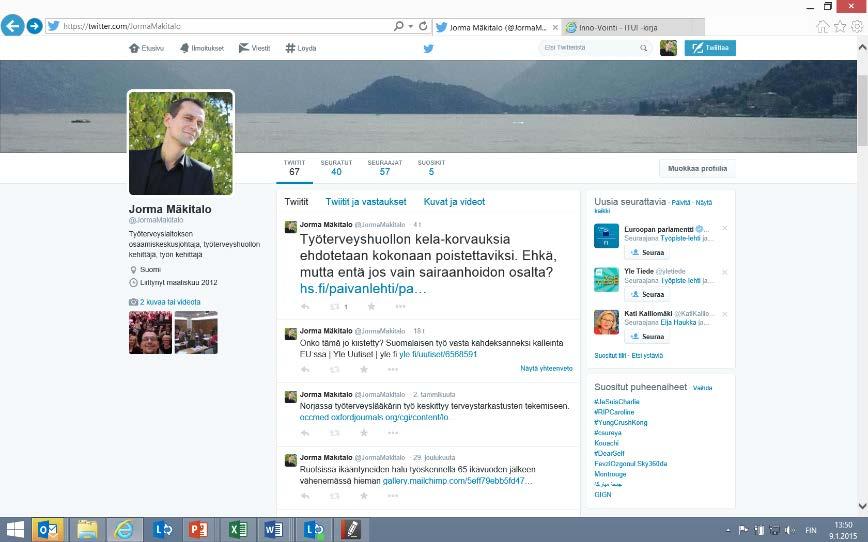Open the large profile photo
868x542 pixels.
pyautogui.click(x=181, y=143)
